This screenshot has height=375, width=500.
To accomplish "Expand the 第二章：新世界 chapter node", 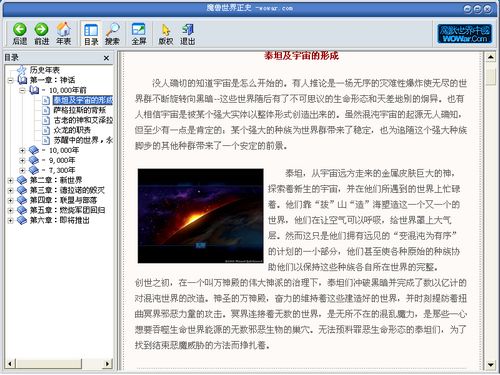I will point(10,180).
